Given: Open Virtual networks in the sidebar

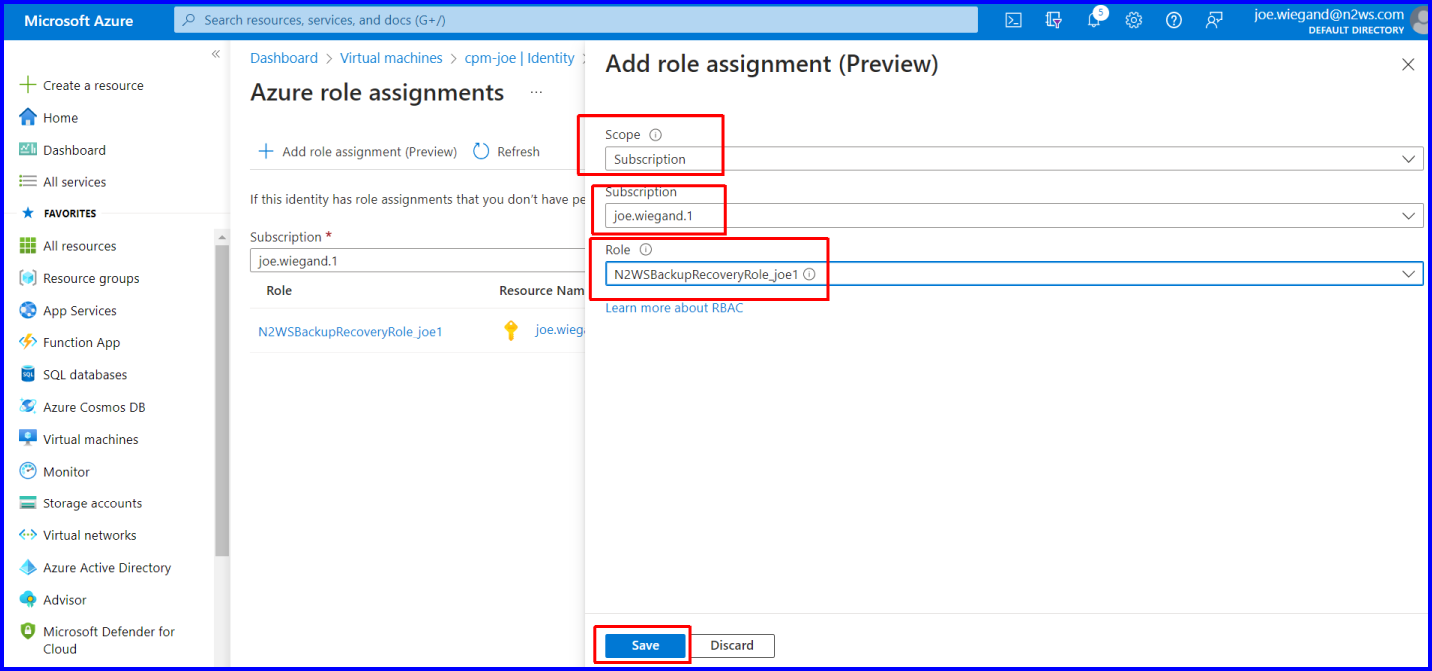Looking at the screenshot, I should pyautogui.click(x=89, y=535).
